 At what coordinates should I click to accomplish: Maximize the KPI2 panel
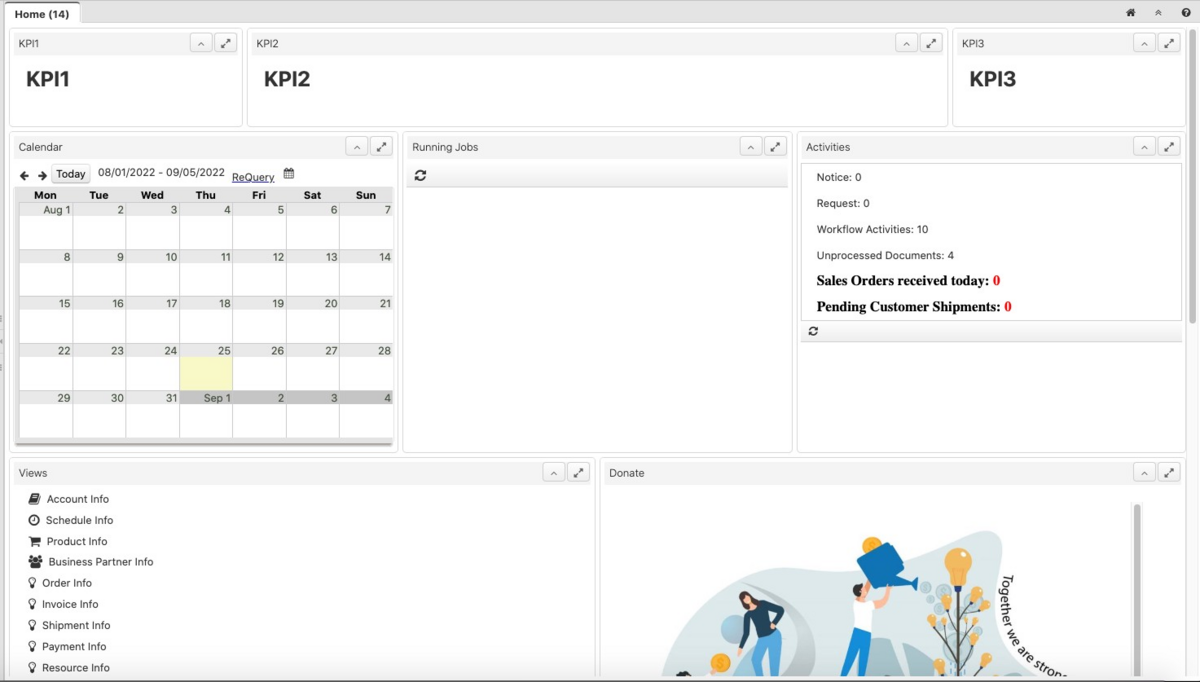coord(931,43)
